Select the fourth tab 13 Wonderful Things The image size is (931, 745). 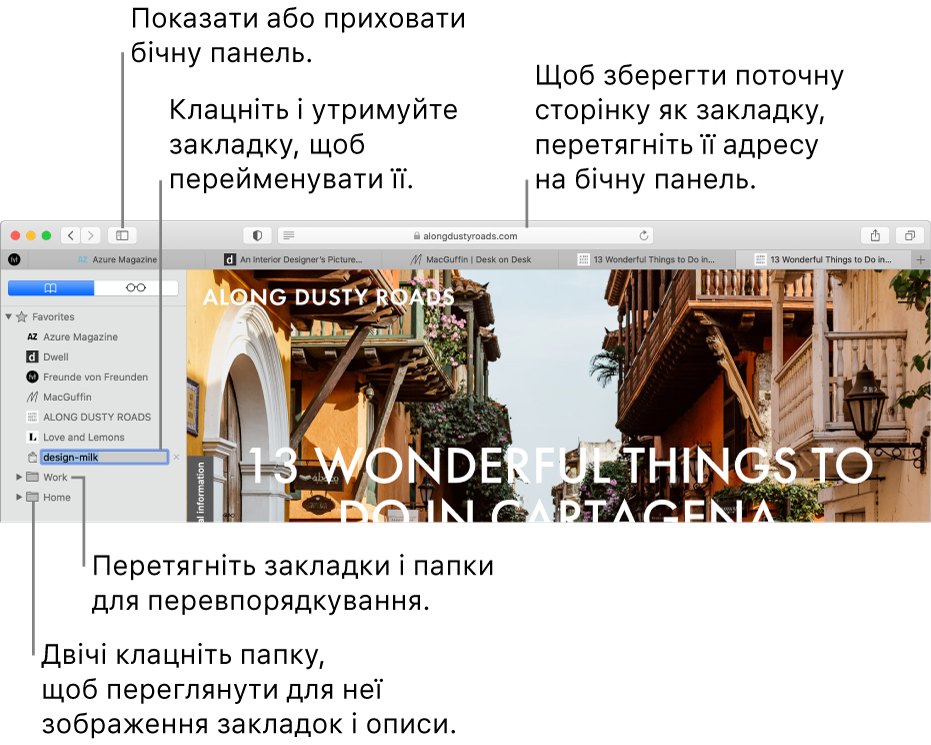[647, 259]
